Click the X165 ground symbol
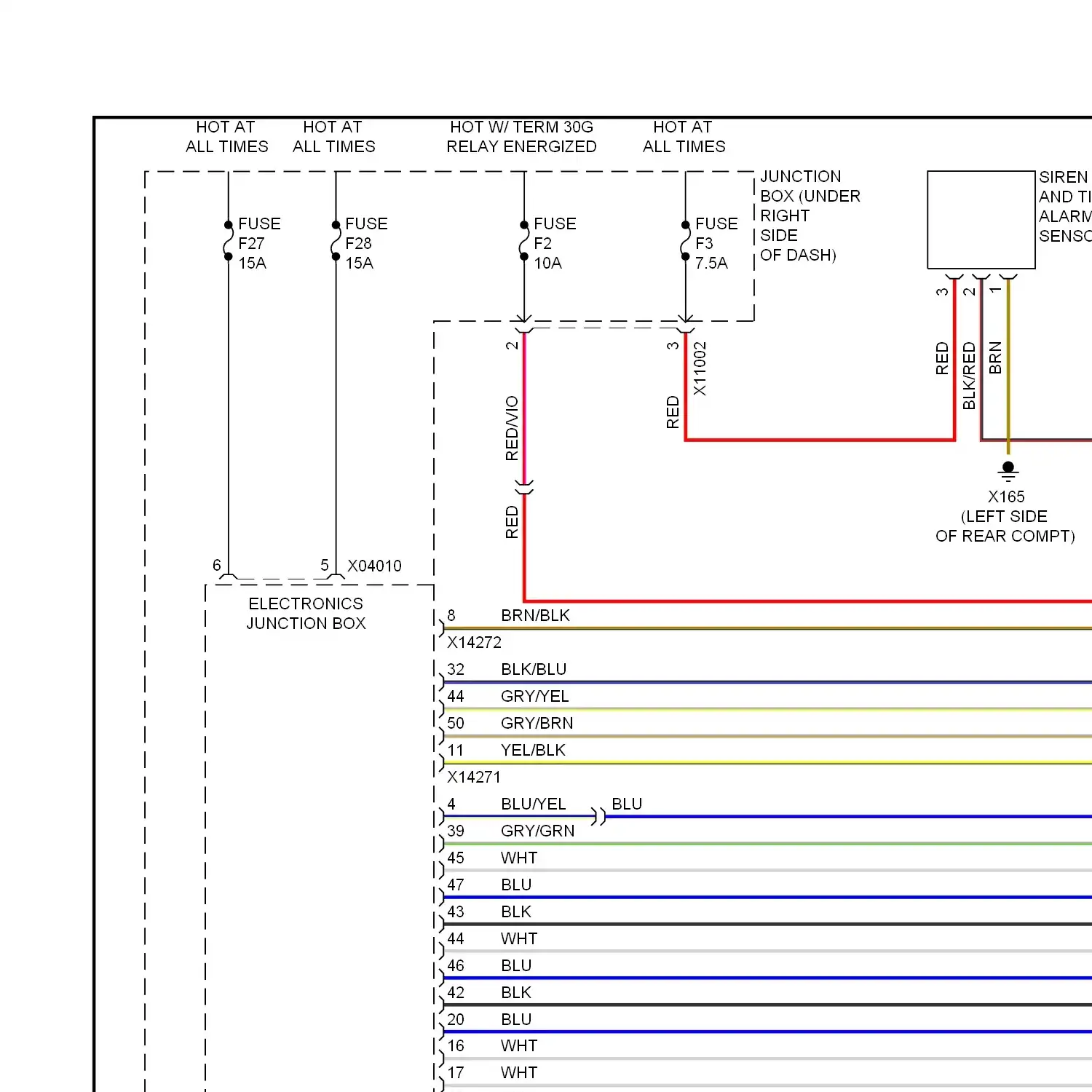The height and width of the screenshot is (1092, 1092). click(1008, 471)
